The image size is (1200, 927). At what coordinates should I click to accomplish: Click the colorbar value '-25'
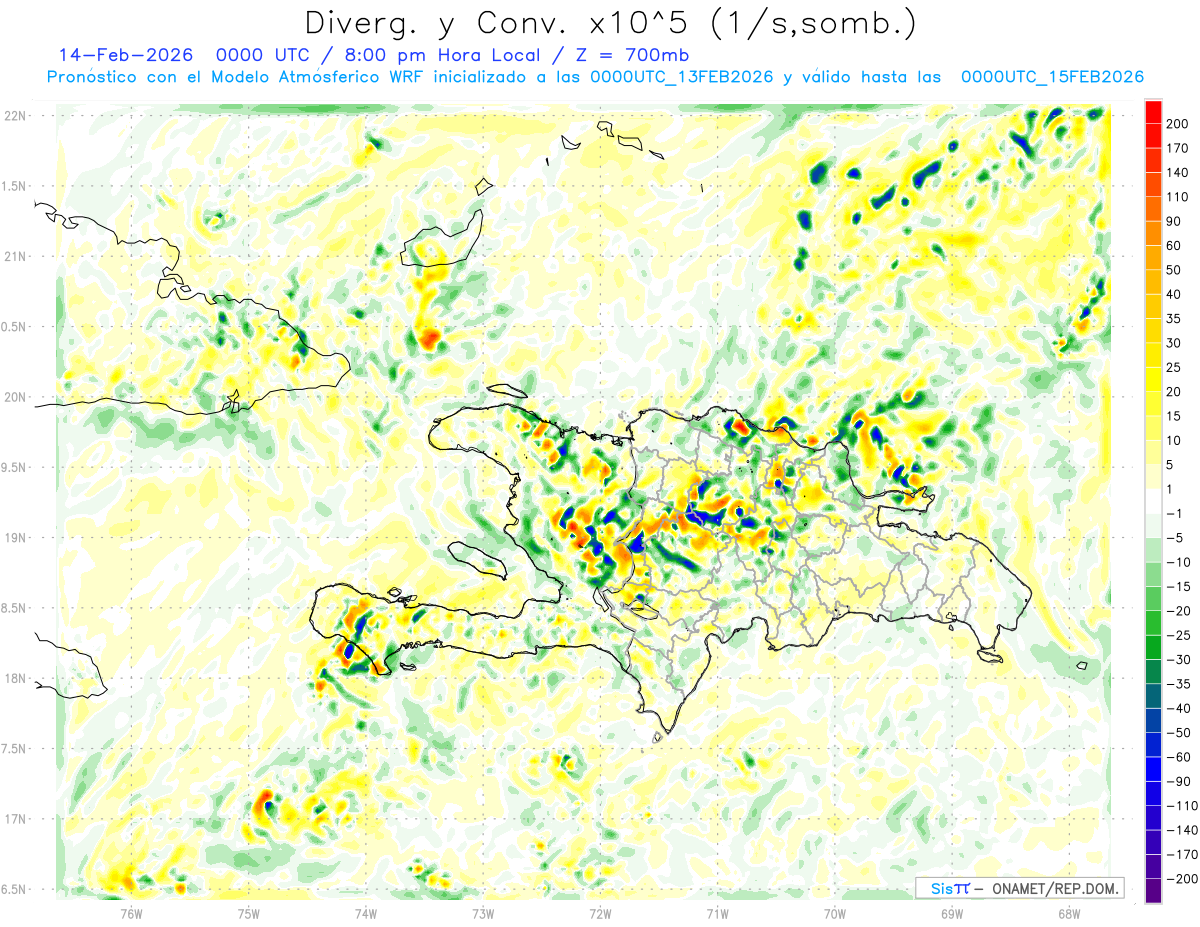(x=1179, y=635)
